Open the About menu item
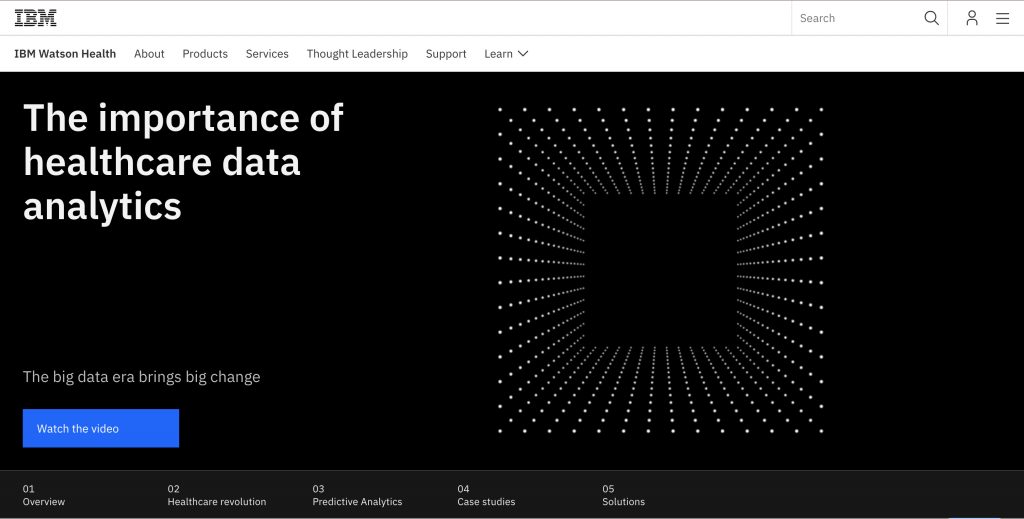The width and height of the screenshot is (1024, 519). [149, 54]
